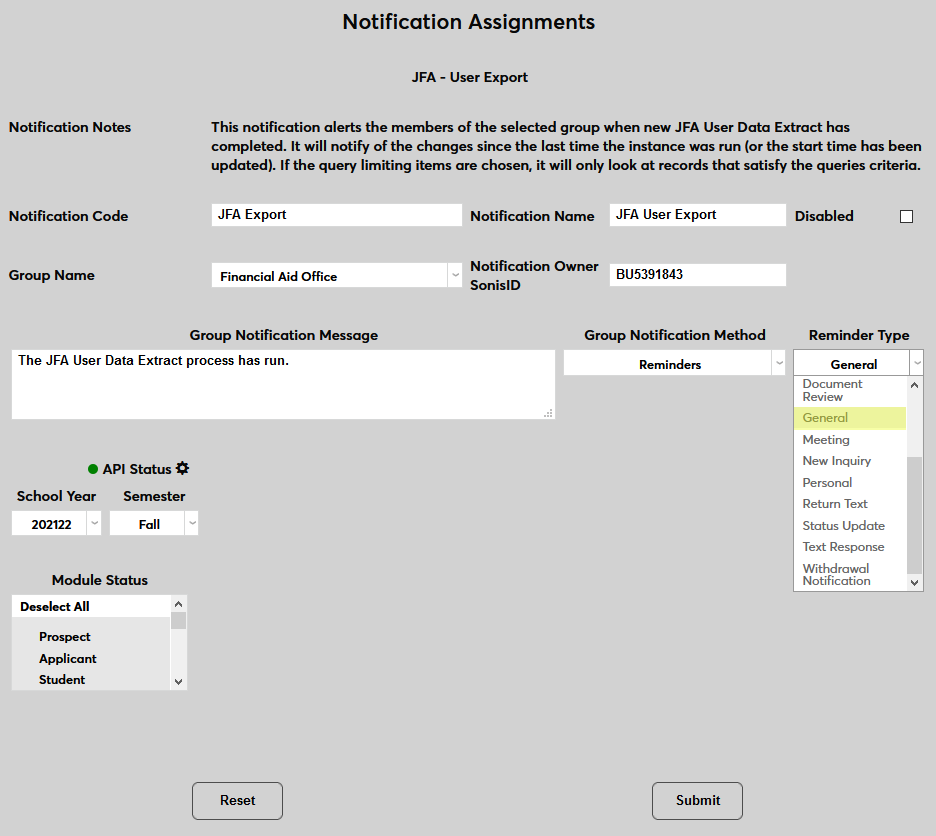Pick Document Review from the reminder list

[832, 390]
